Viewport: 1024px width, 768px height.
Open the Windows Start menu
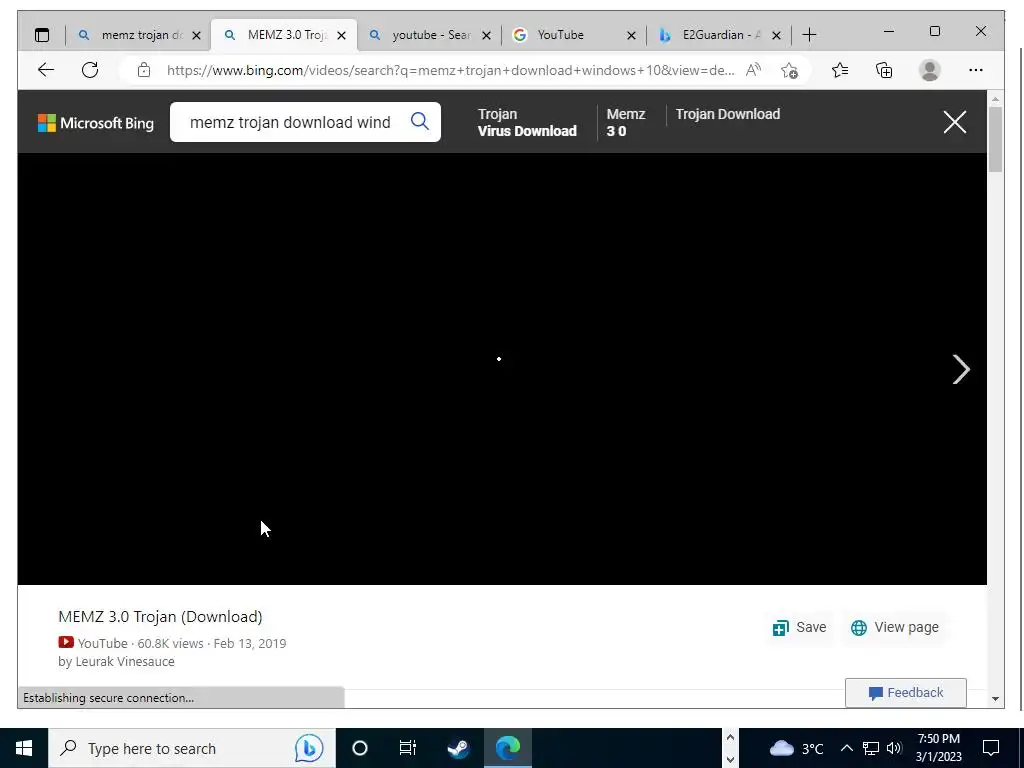pos(24,748)
